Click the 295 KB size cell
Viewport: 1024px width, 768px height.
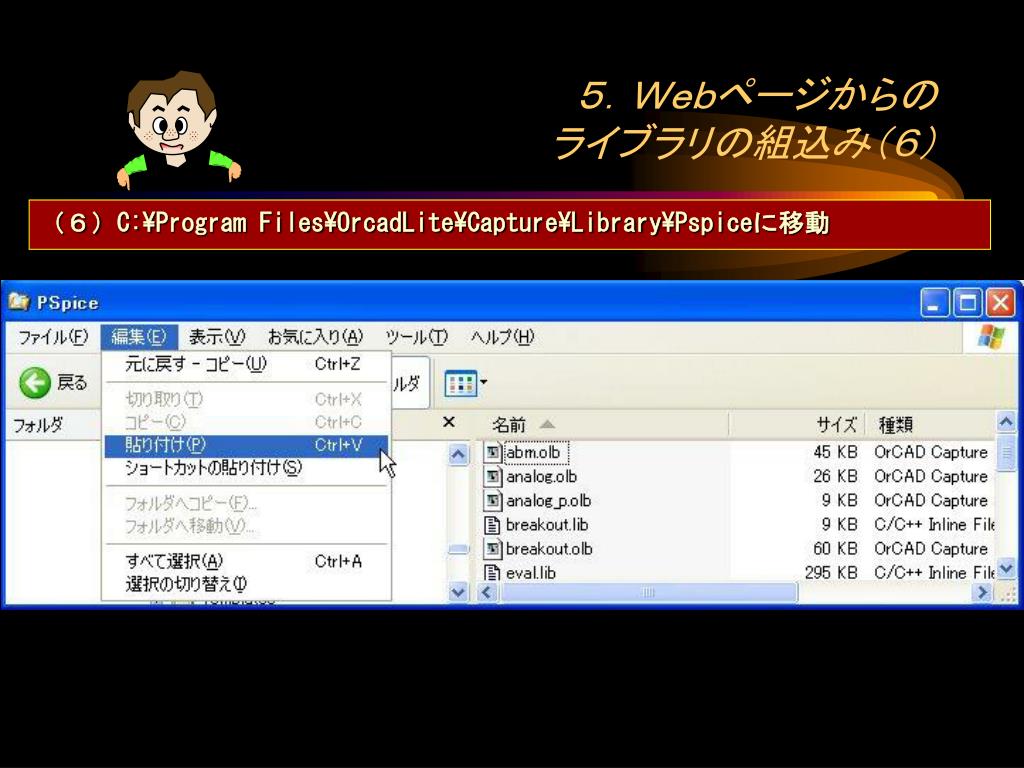(831, 573)
